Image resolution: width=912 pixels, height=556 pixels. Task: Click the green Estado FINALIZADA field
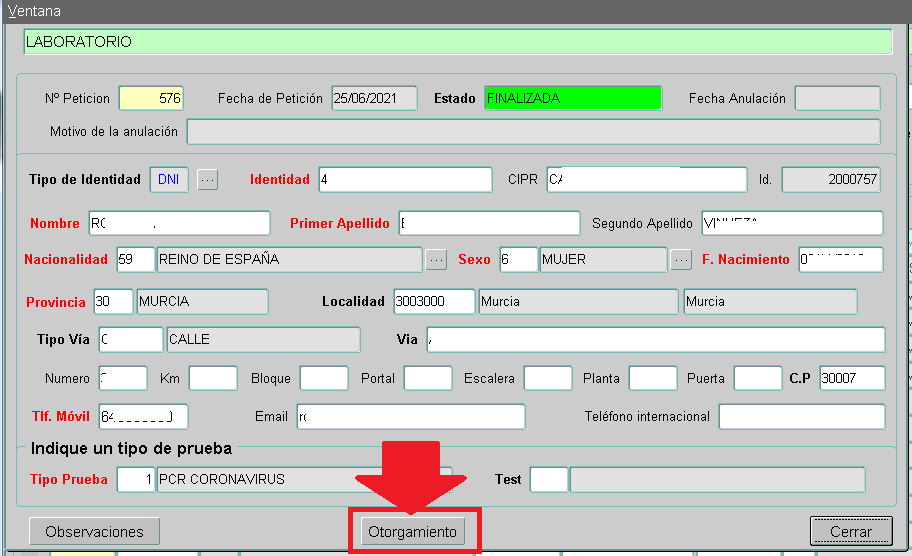pyautogui.click(x=572, y=99)
